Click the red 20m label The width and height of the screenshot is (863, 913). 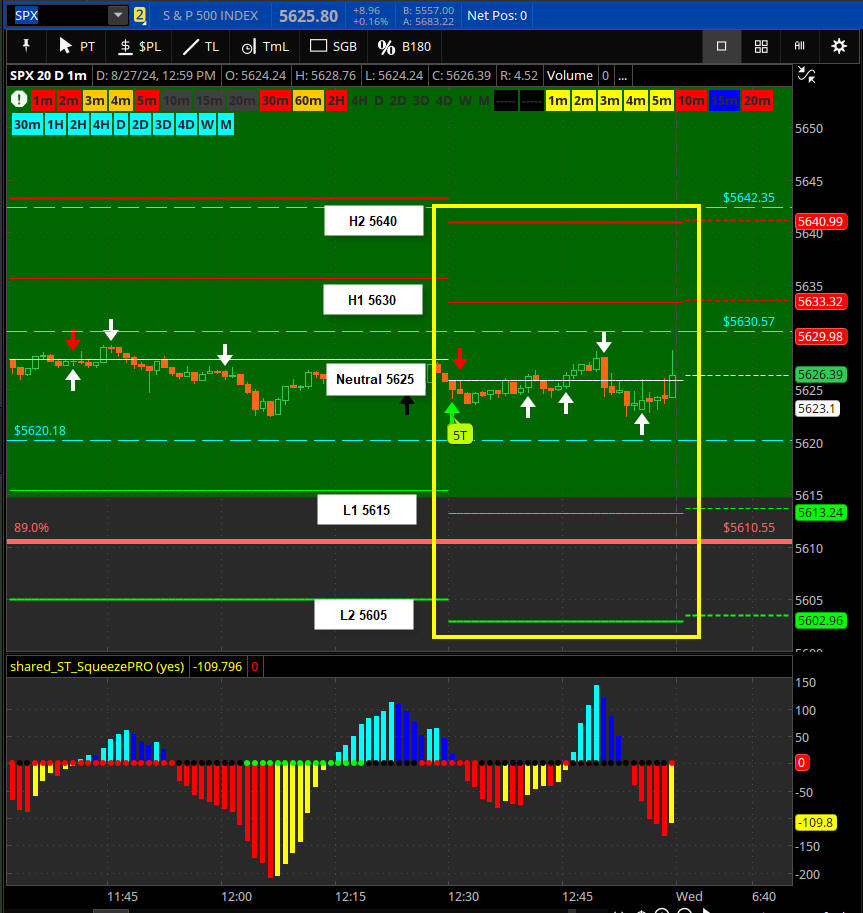point(757,101)
